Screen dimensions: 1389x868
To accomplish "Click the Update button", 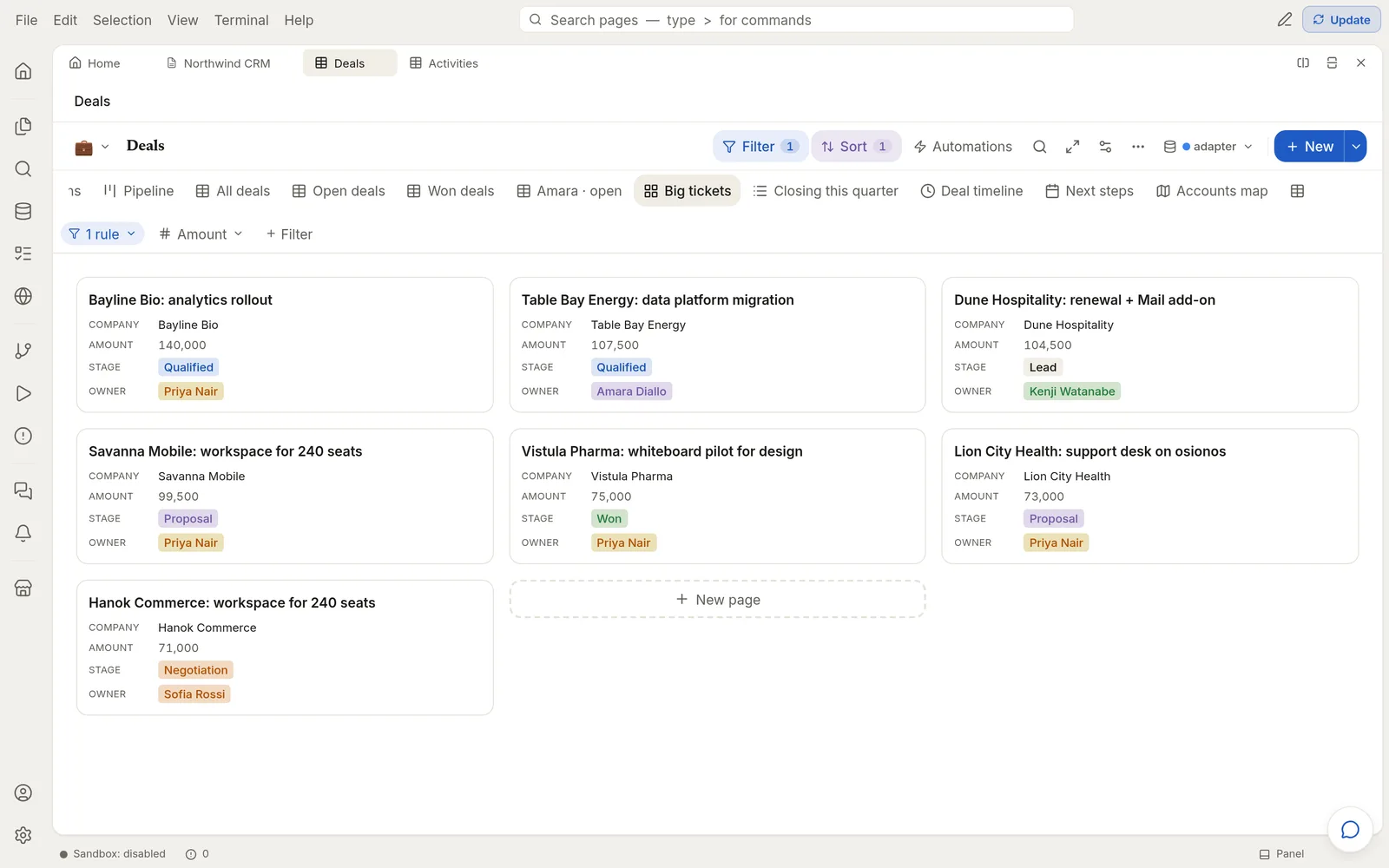I will 1341,20.
